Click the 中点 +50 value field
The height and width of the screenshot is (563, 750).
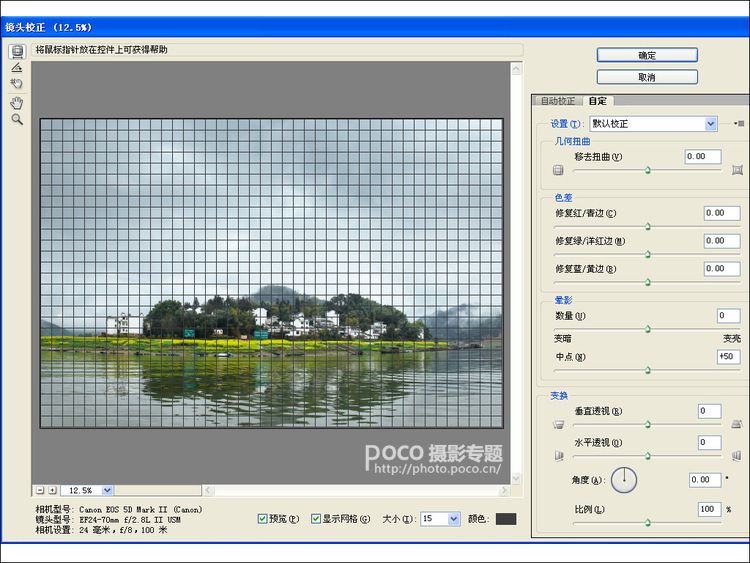click(x=729, y=356)
